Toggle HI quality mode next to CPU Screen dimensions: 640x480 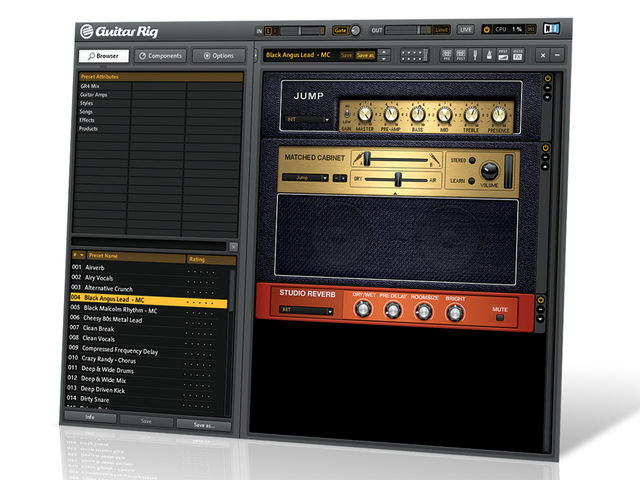(531, 29)
